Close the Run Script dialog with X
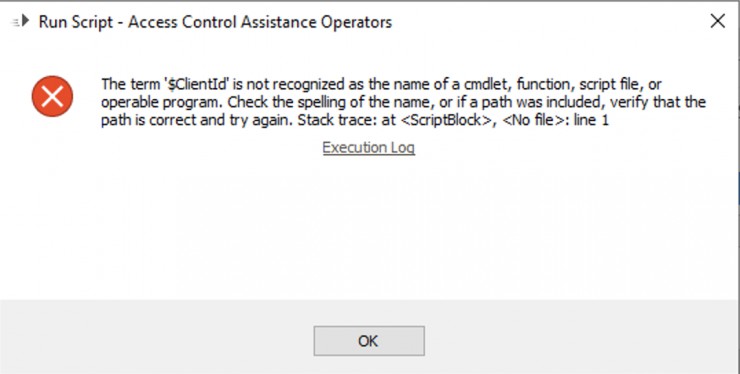This screenshot has height=374, width=740. click(717, 21)
